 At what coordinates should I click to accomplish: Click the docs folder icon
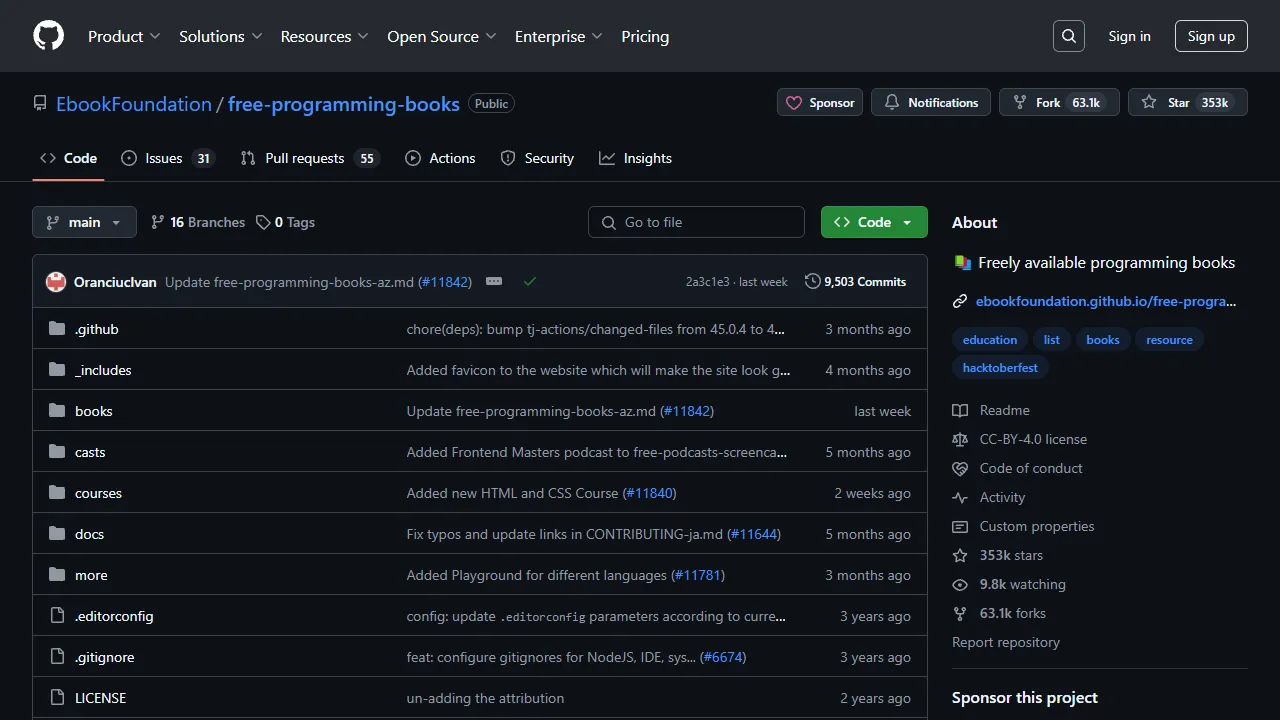click(57, 534)
